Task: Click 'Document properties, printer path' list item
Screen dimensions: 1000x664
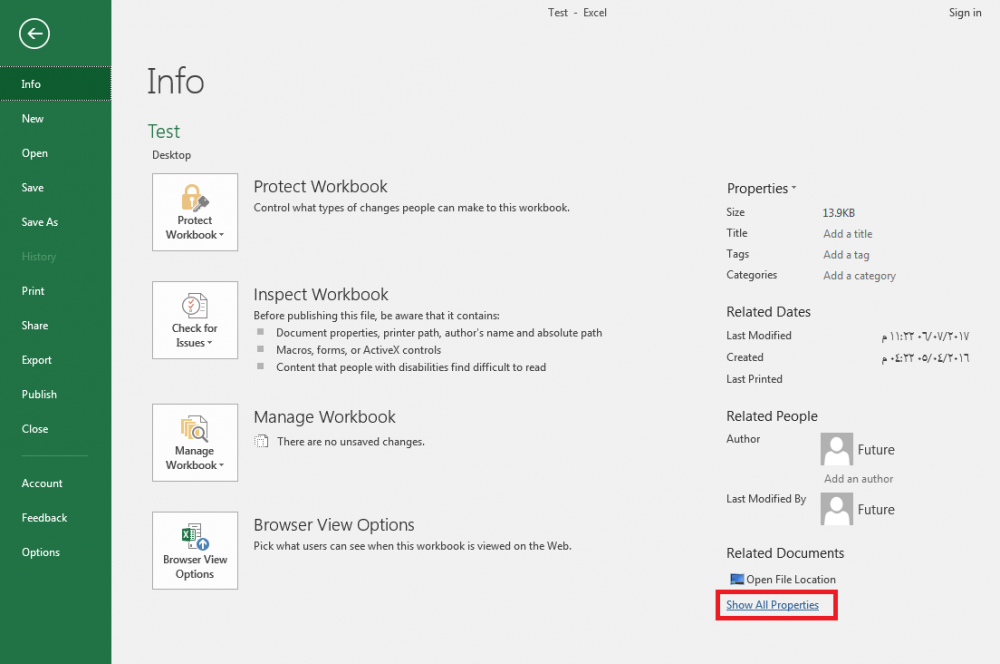Action: coord(439,332)
